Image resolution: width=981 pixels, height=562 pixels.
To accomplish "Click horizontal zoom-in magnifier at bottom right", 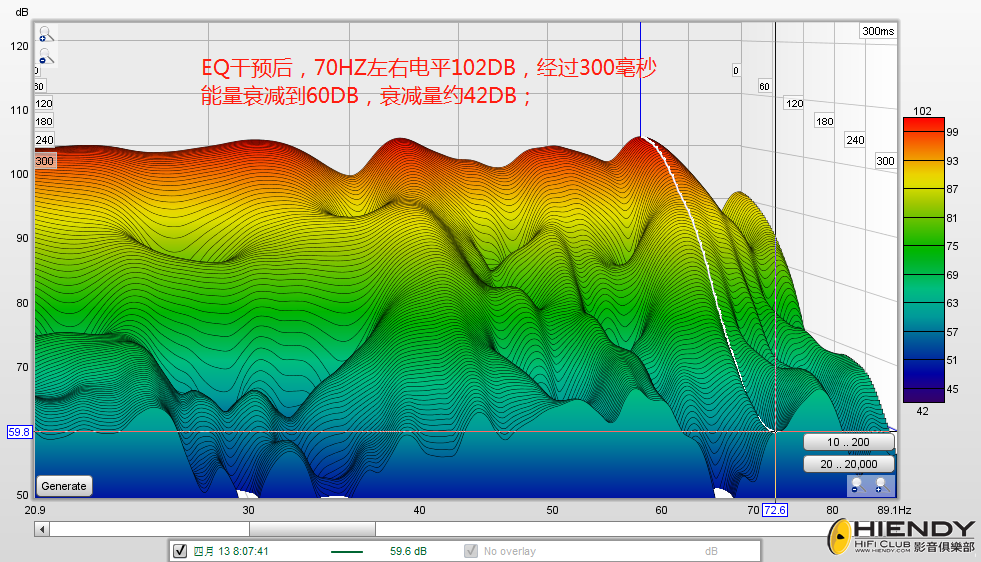I will 880,485.
